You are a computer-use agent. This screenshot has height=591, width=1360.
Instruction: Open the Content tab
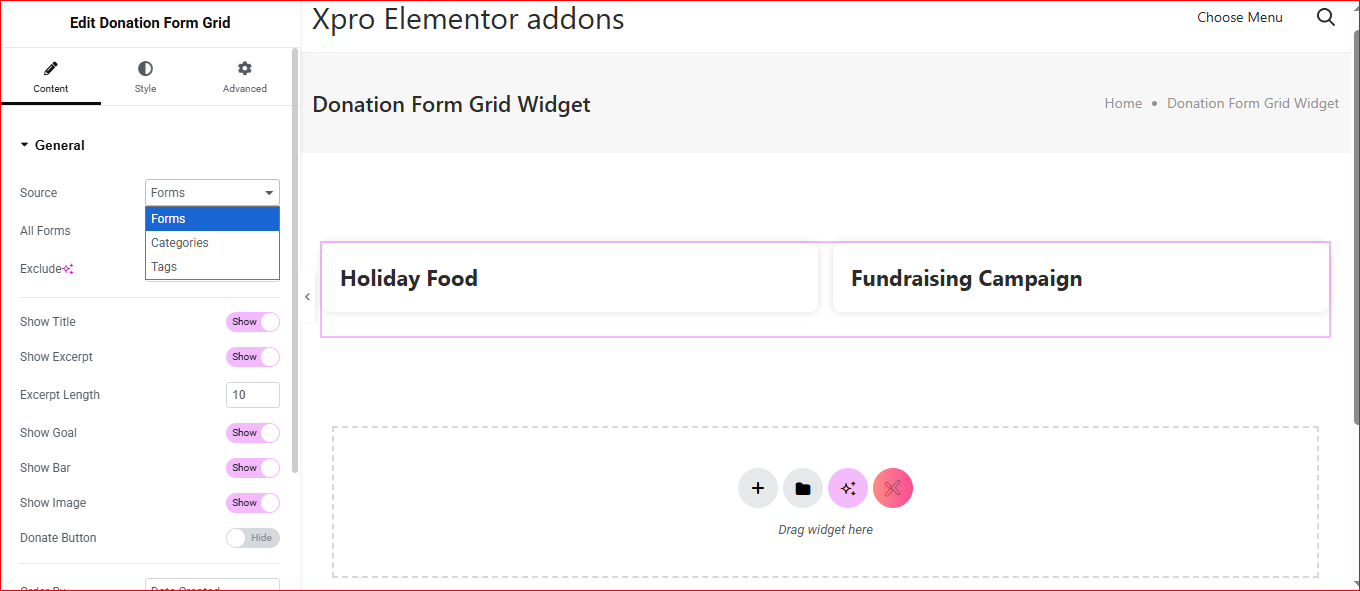pos(51,77)
